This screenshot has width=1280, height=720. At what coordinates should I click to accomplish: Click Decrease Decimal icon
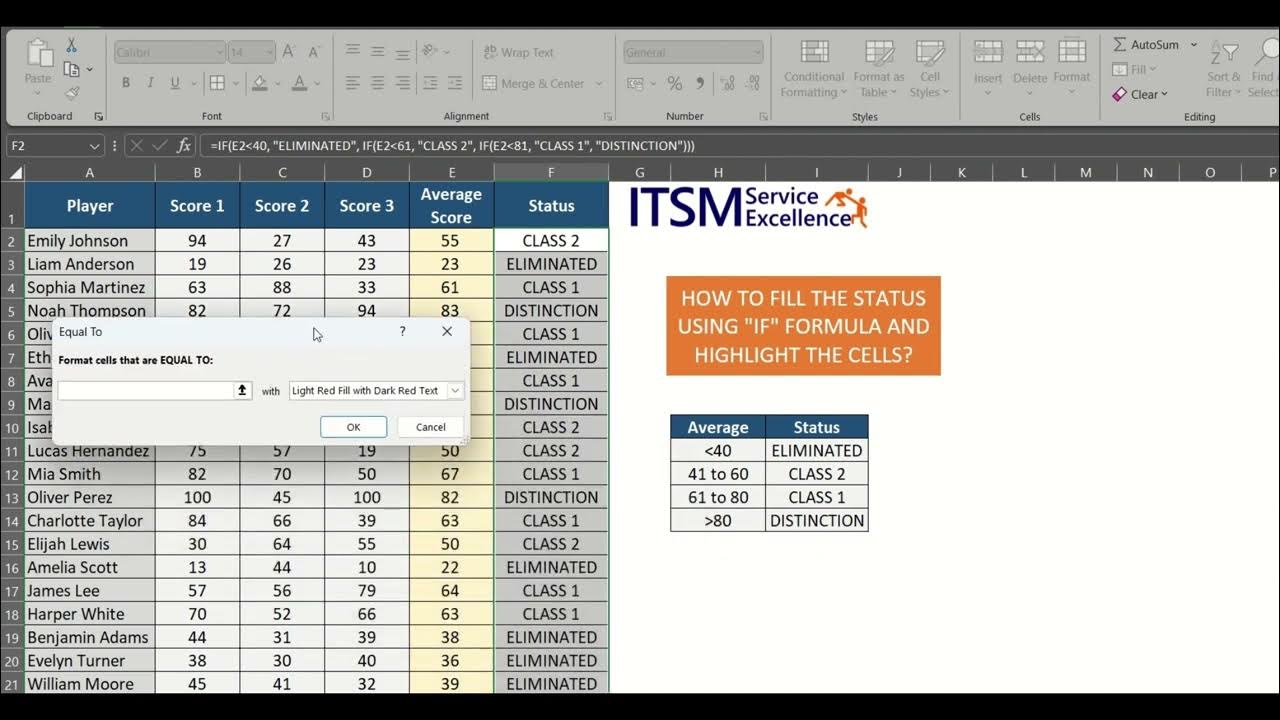752,83
